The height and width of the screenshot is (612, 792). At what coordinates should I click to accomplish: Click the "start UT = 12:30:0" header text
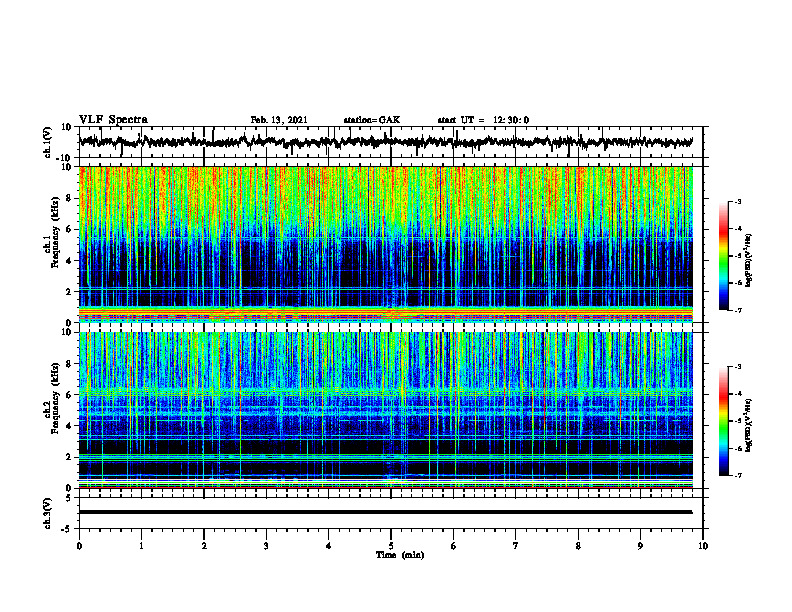483,120
